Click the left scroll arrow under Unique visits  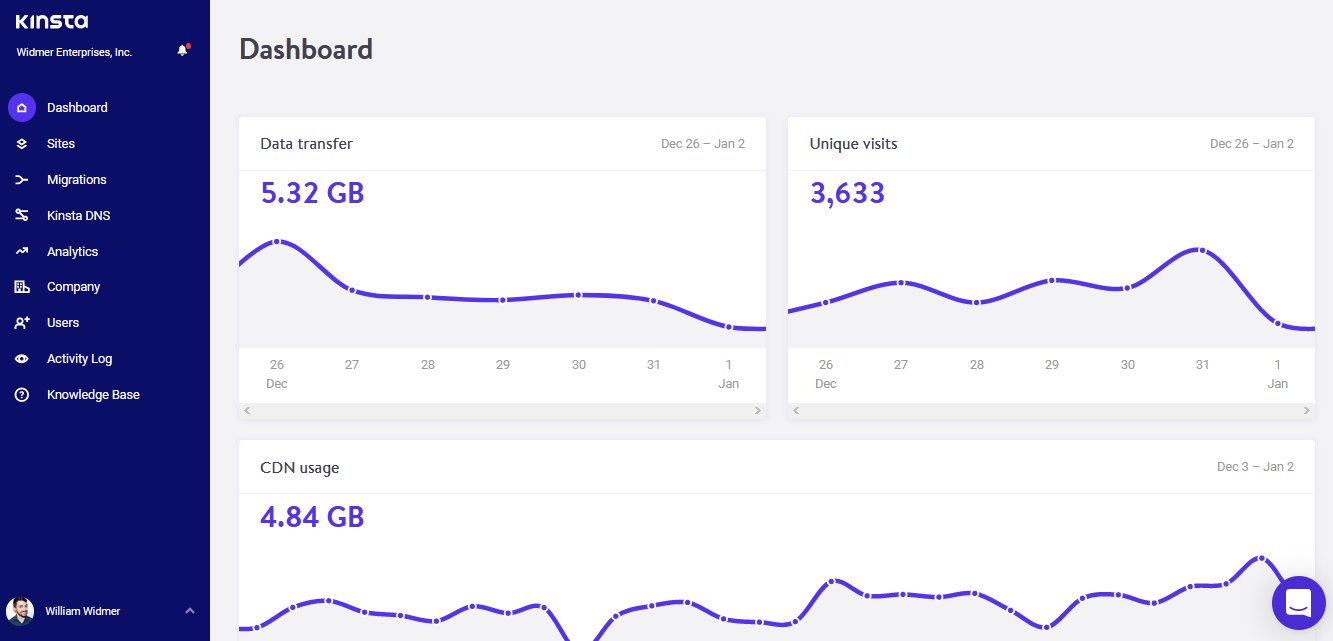796,411
